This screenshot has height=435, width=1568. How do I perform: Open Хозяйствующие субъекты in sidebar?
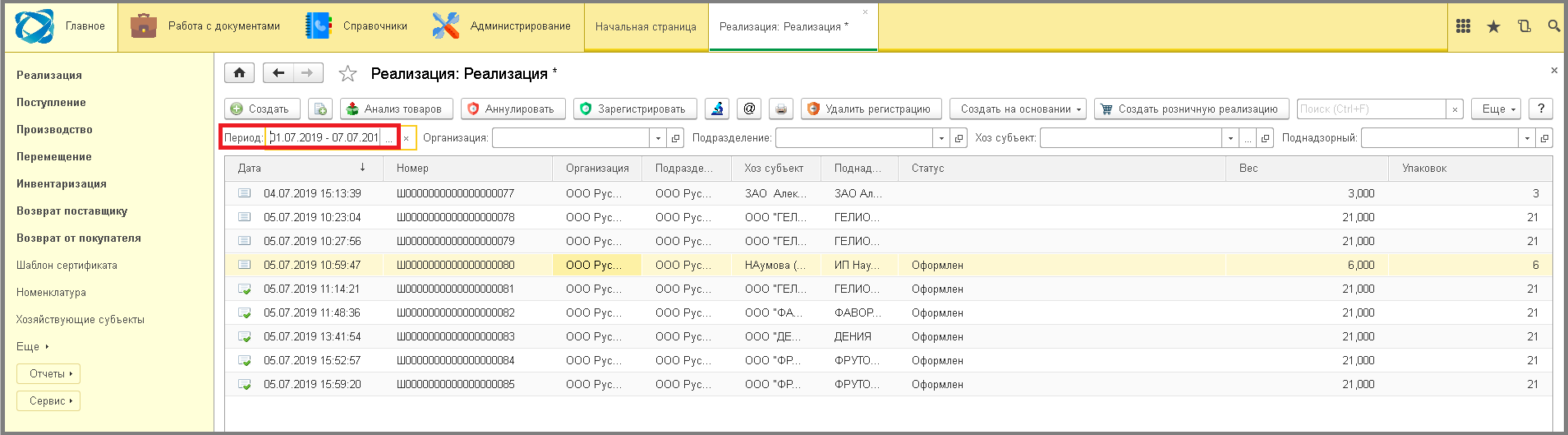[x=80, y=319]
